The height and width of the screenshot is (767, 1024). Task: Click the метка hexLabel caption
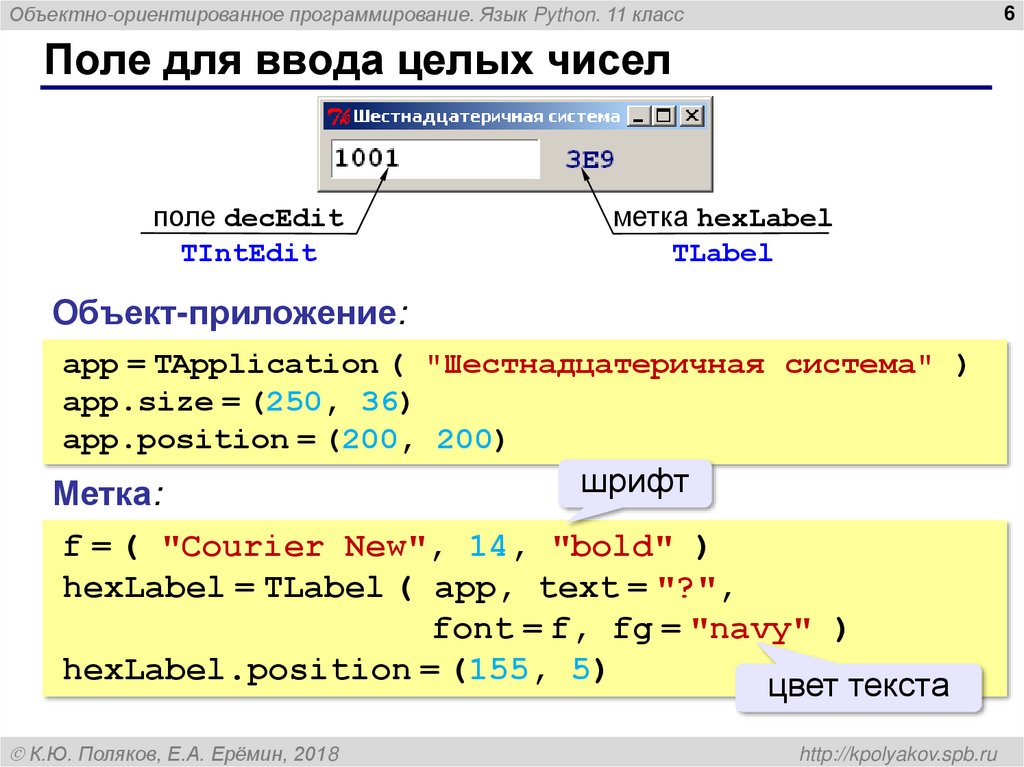tap(722, 218)
